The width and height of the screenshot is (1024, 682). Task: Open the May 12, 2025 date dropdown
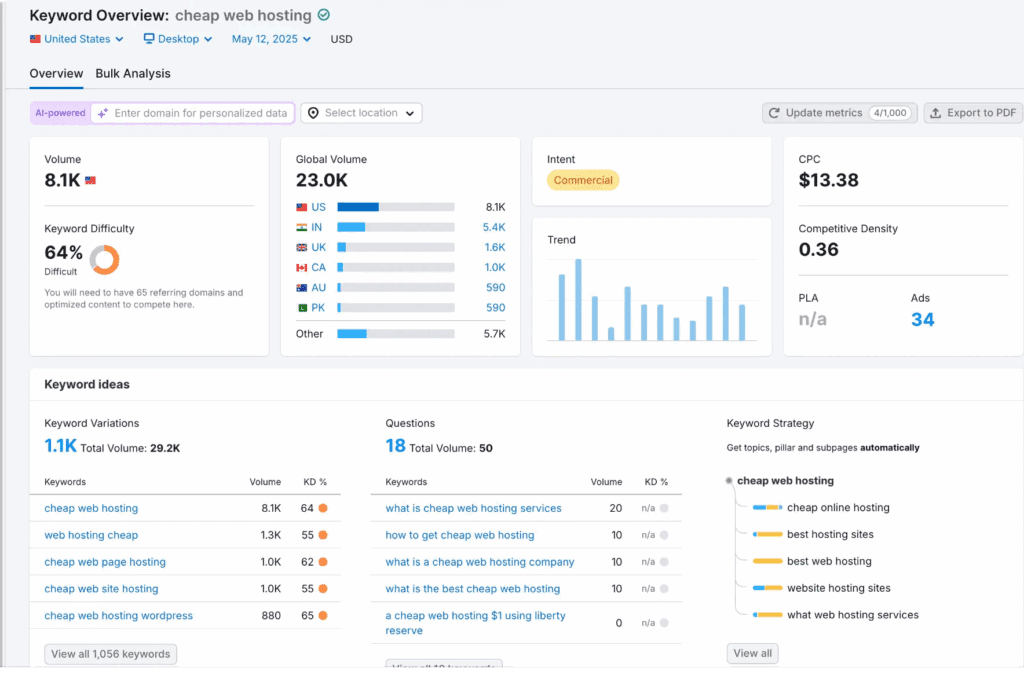click(269, 38)
